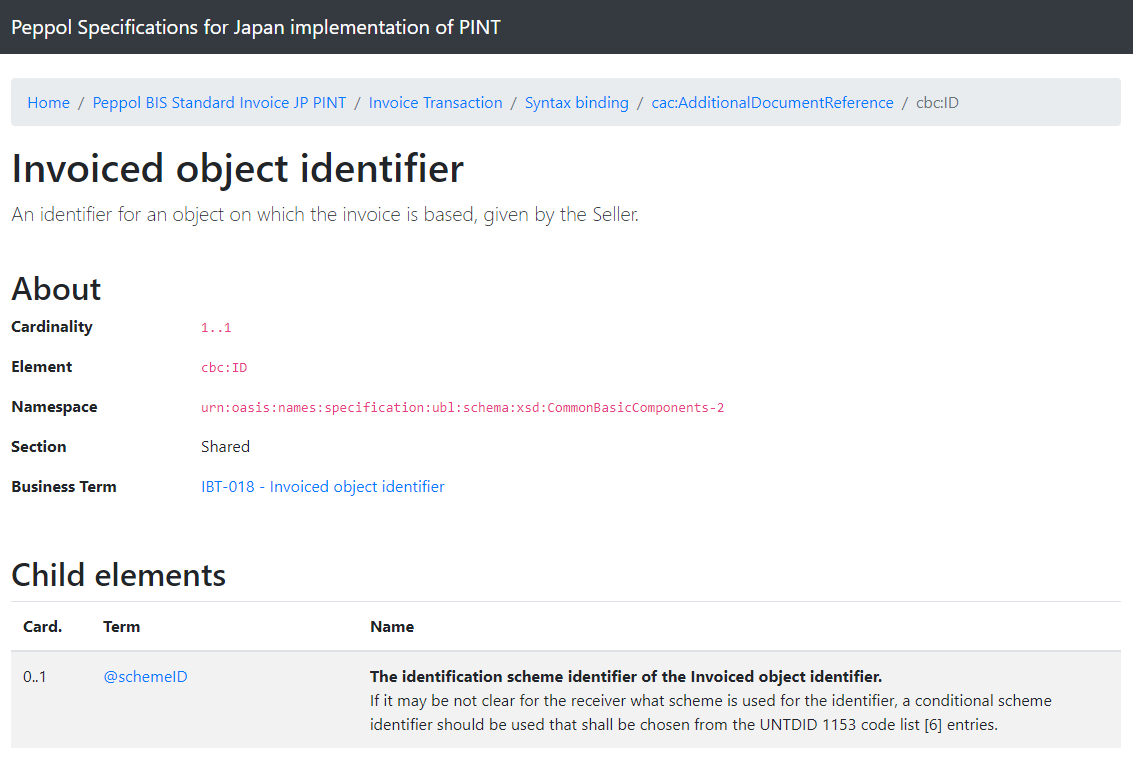Click the Child elements heading
Screen dimensions: 1133x762
(118, 575)
